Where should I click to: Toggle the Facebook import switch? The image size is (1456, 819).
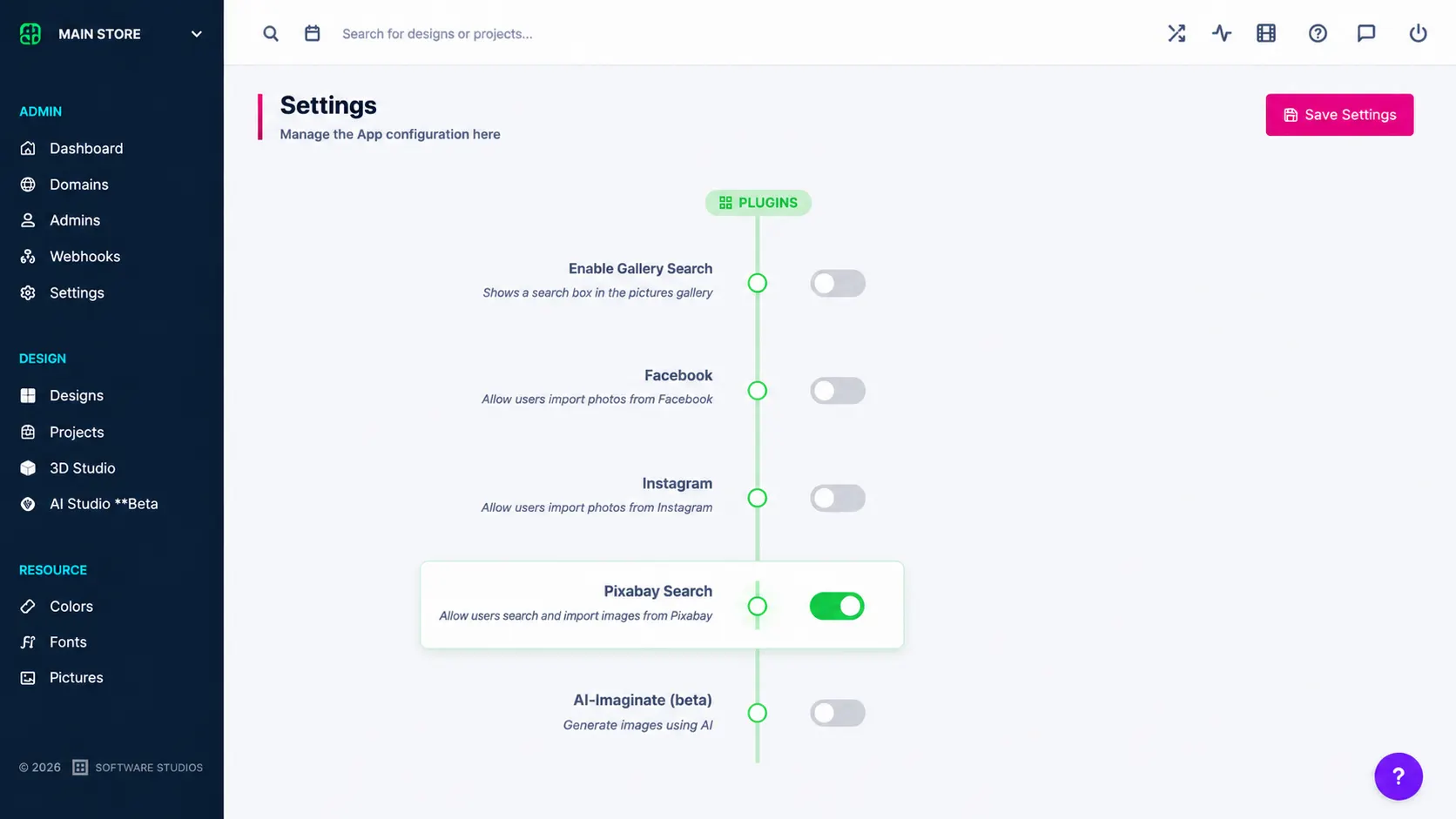[x=838, y=391]
